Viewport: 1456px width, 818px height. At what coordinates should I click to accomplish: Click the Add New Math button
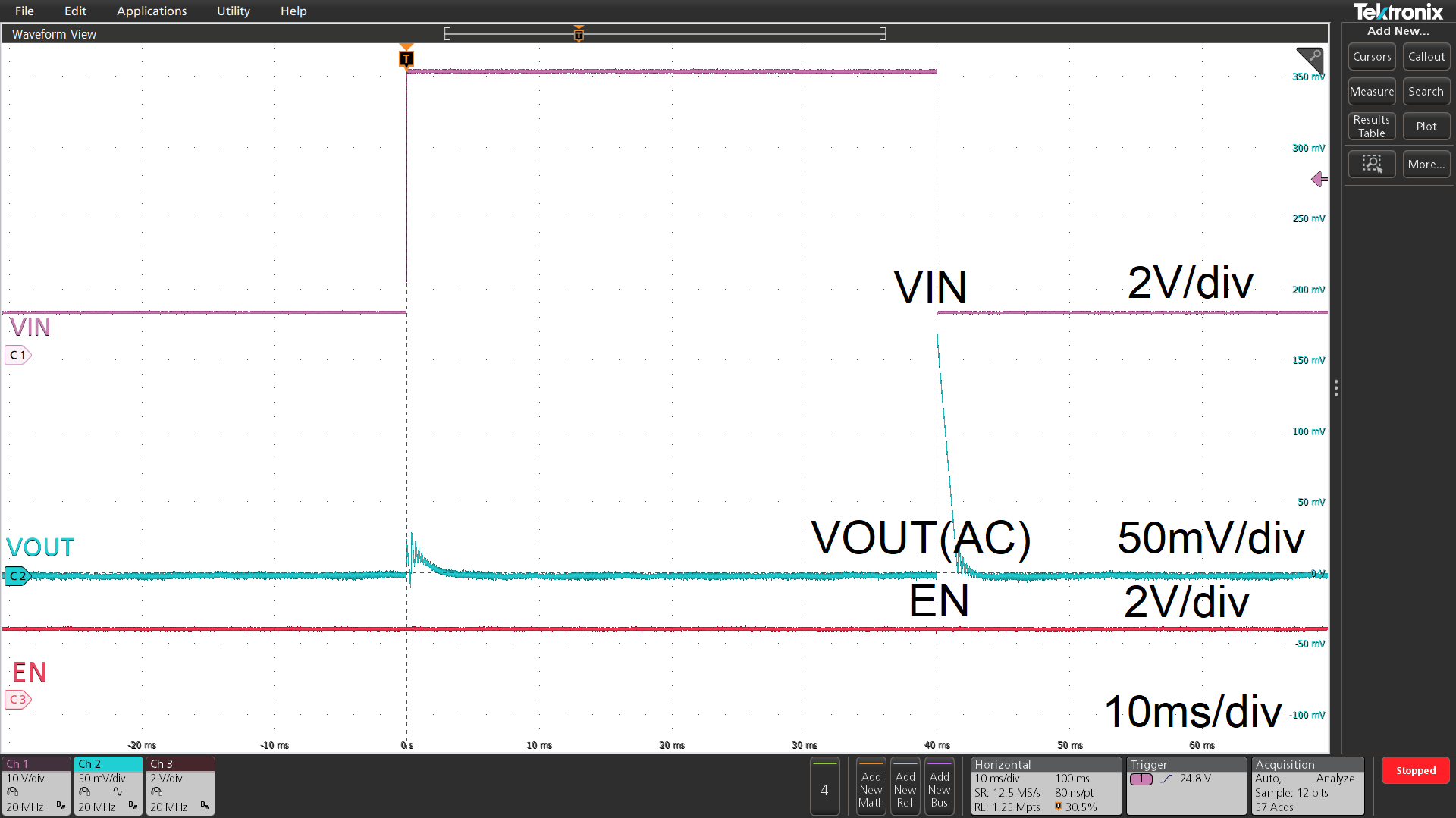click(871, 787)
